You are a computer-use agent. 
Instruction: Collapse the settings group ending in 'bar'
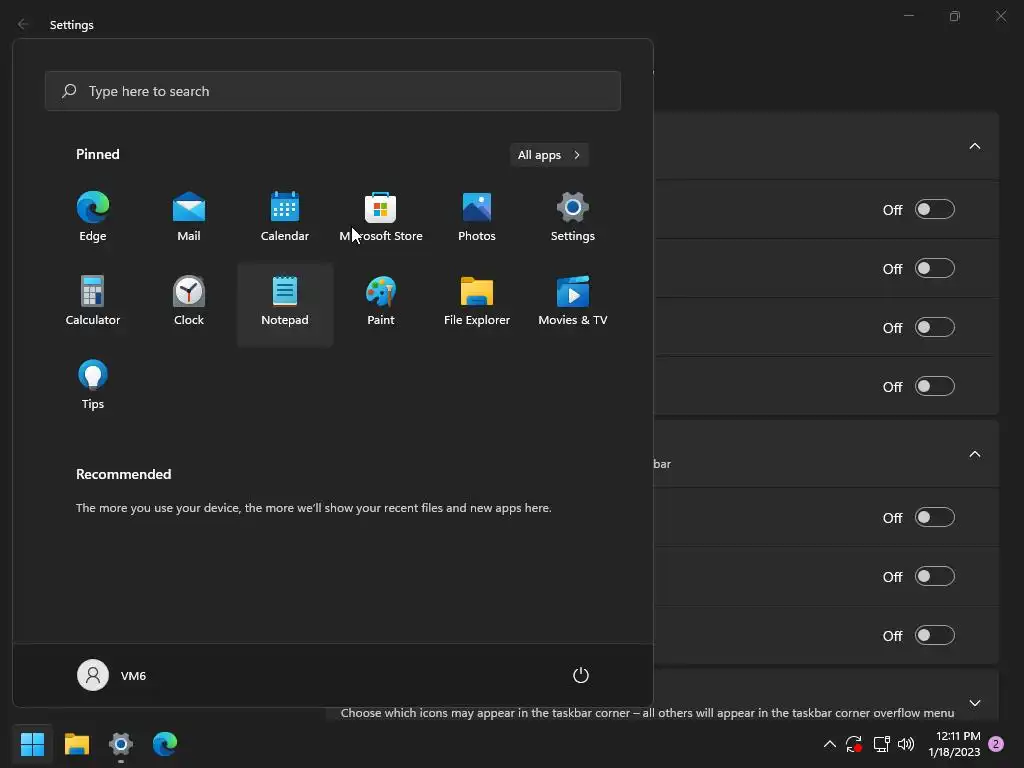974,455
